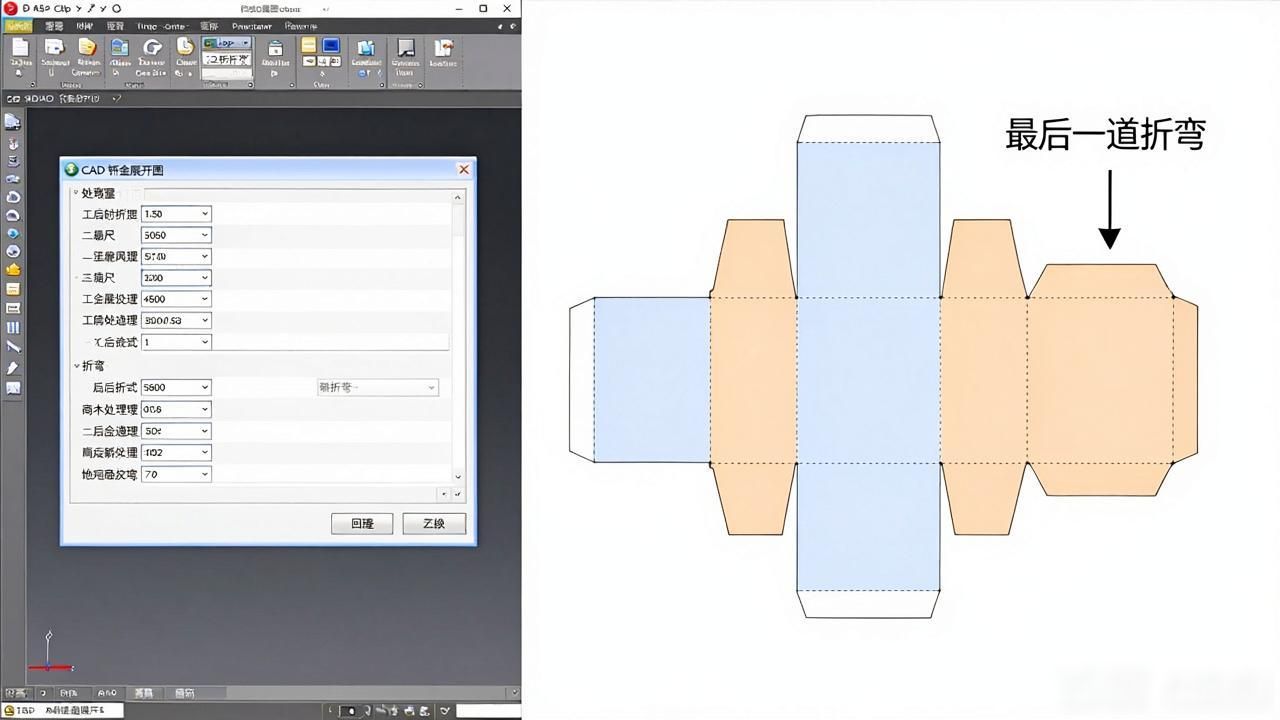Click the blue stacked documents ribbon icon
The width and height of the screenshot is (1280, 720).
coord(366,48)
